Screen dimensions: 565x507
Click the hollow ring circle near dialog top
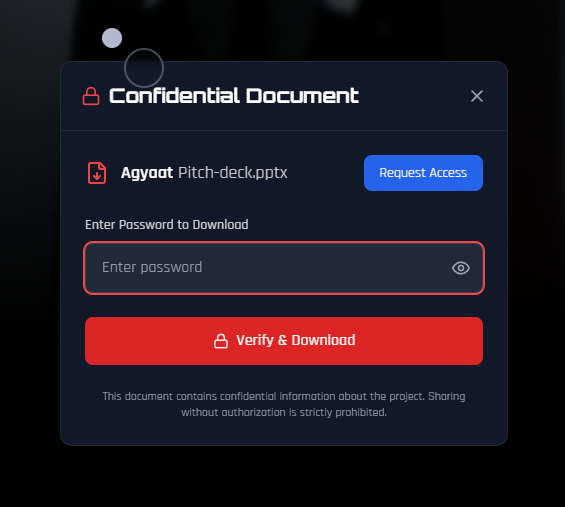point(144,68)
